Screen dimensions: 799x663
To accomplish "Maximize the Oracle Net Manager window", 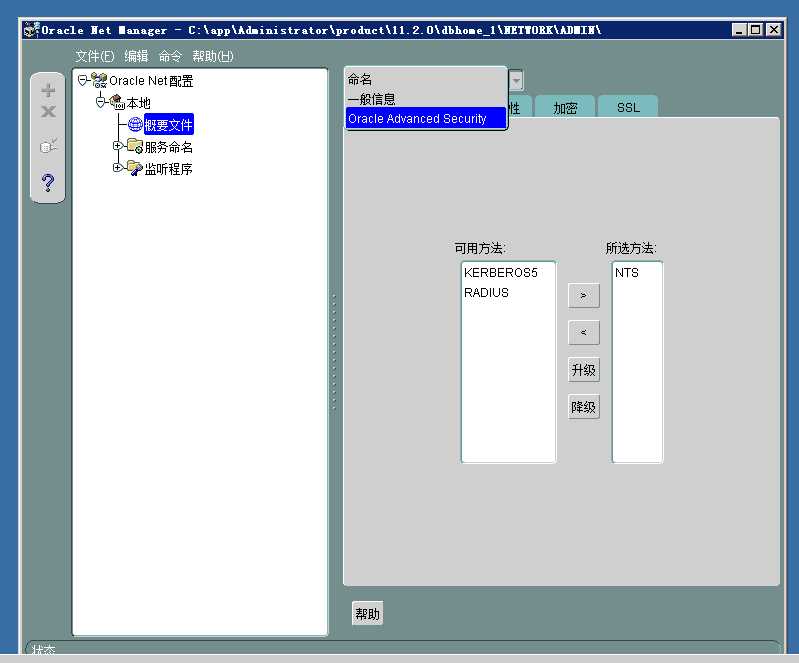I will tap(756, 30).
